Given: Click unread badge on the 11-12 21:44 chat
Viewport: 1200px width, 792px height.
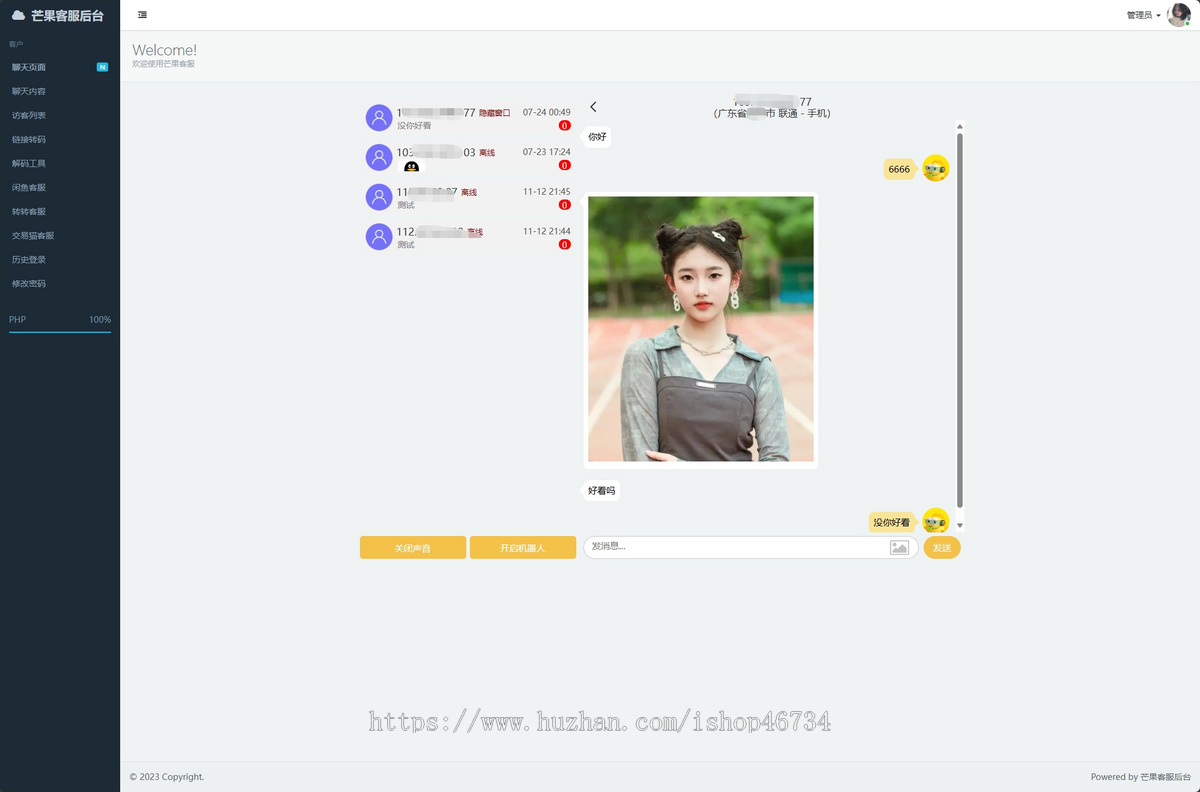Looking at the screenshot, I should pyautogui.click(x=565, y=244).
